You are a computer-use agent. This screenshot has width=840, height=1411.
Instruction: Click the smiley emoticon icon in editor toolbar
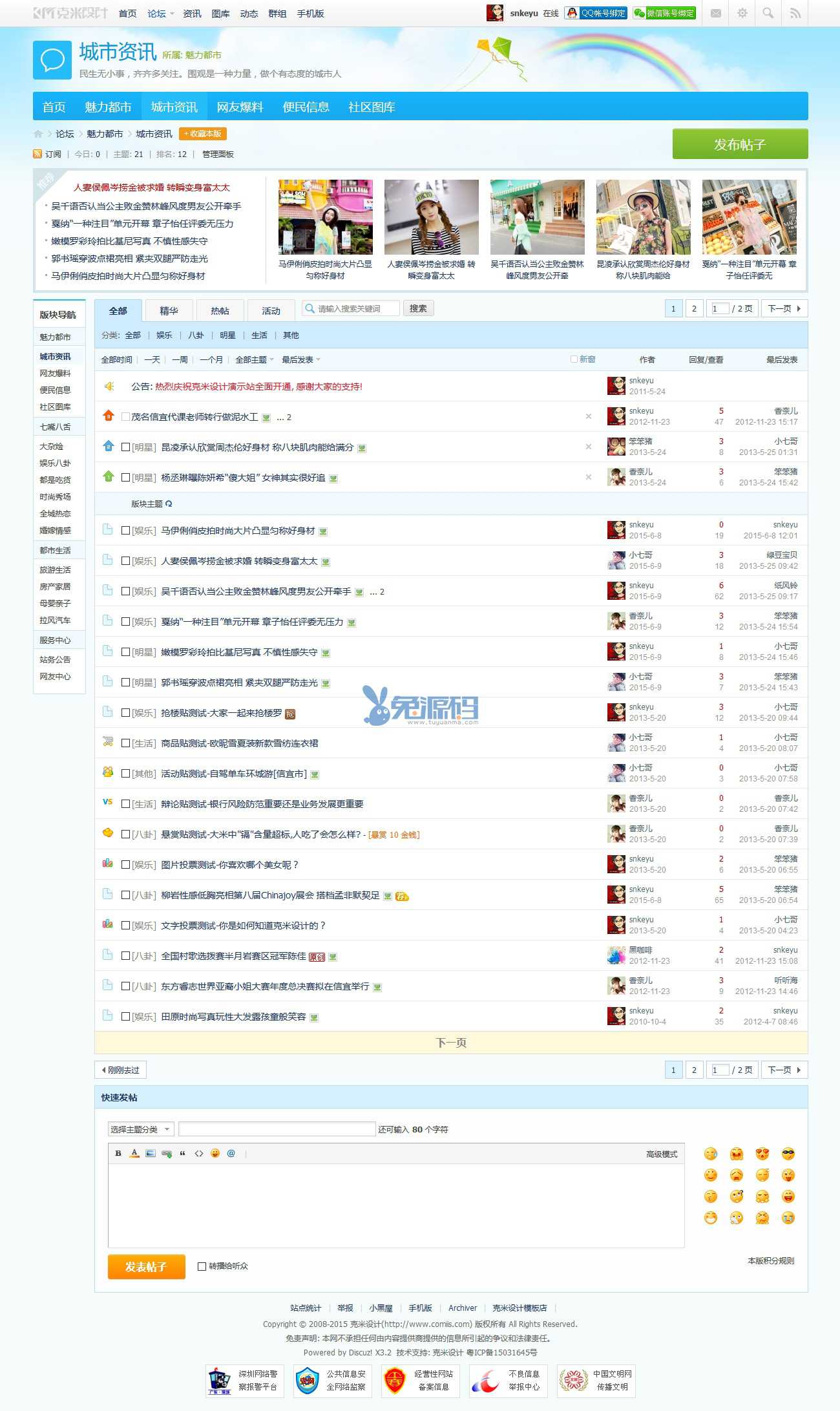(x=215, y=1153)
